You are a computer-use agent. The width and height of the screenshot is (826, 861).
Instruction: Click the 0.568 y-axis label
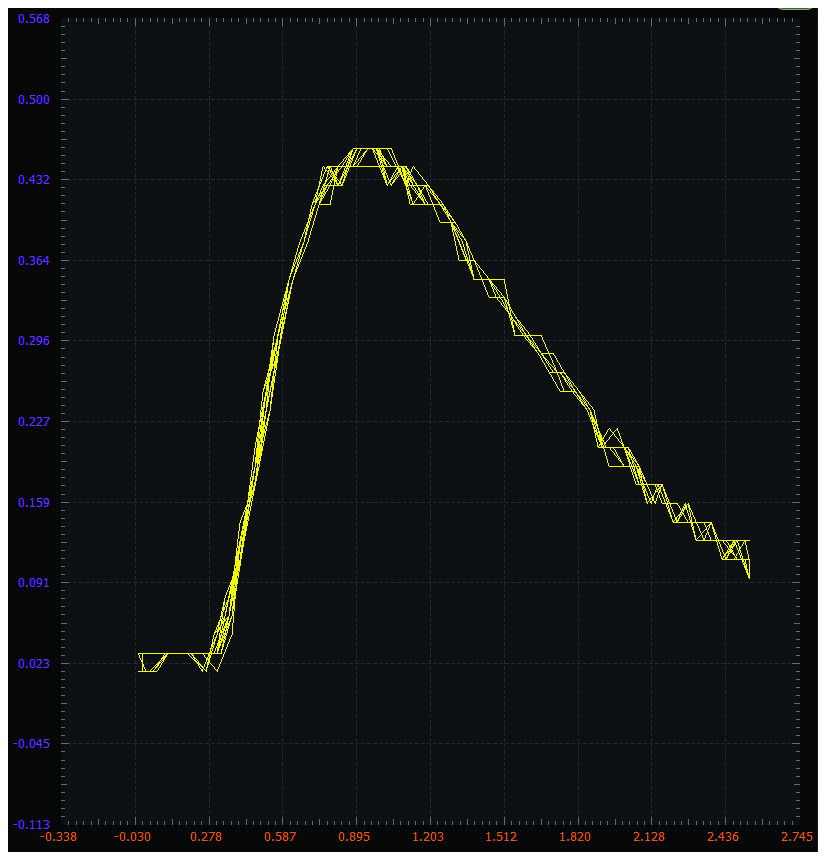[x=34, y=19]
